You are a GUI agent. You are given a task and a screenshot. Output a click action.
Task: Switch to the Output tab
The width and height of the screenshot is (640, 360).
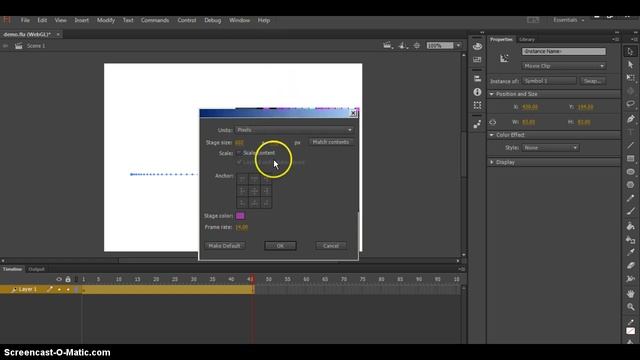click(36, 269)
